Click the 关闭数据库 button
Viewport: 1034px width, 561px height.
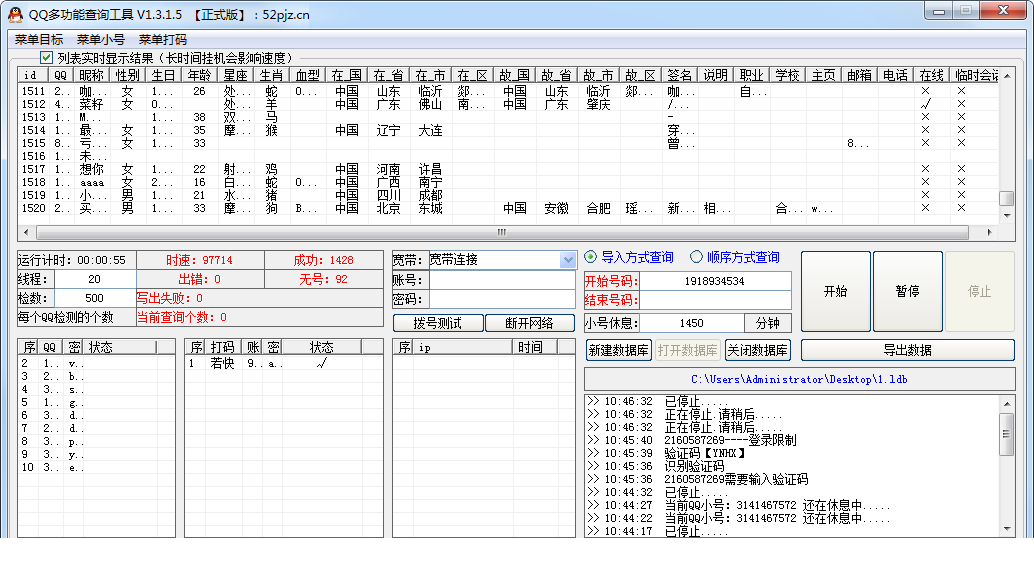[758, 350]
